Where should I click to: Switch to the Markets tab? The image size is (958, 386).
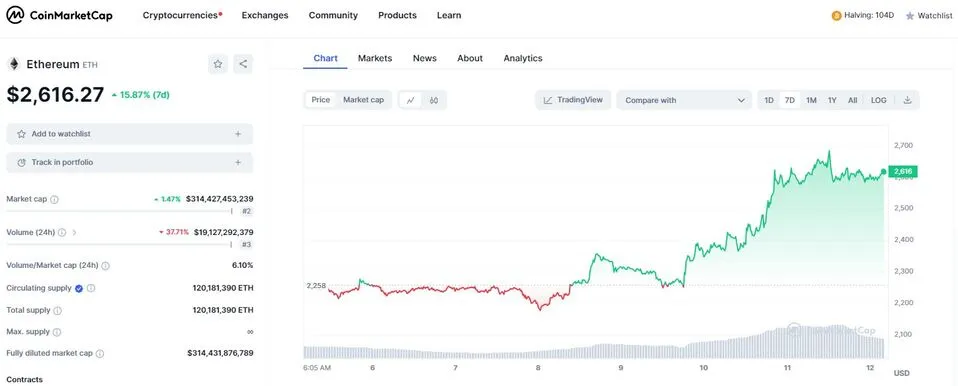click(375, 58)
